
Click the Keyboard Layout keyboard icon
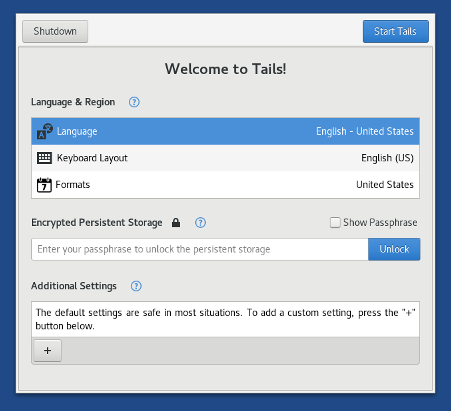point(44,158)
